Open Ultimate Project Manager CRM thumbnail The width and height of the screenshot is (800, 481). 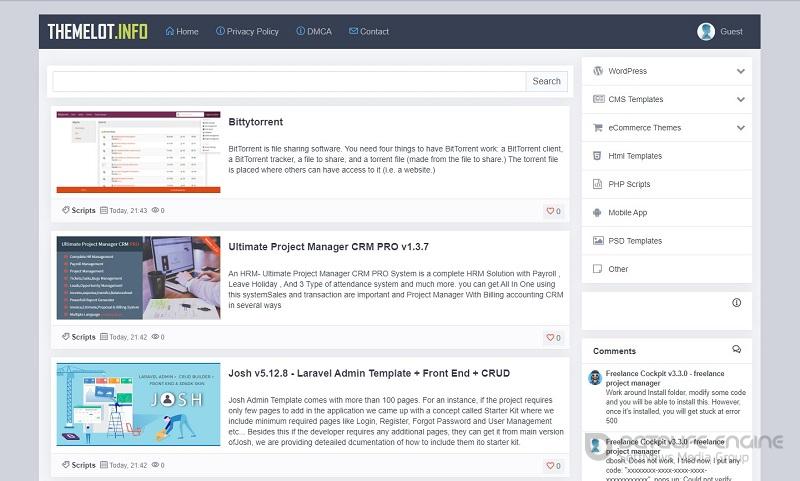point(138,277)
